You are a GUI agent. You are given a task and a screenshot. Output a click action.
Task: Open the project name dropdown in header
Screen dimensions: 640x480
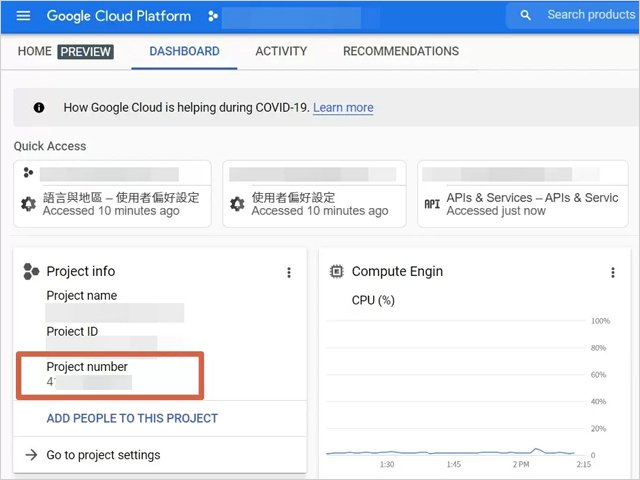coord(290,16)
